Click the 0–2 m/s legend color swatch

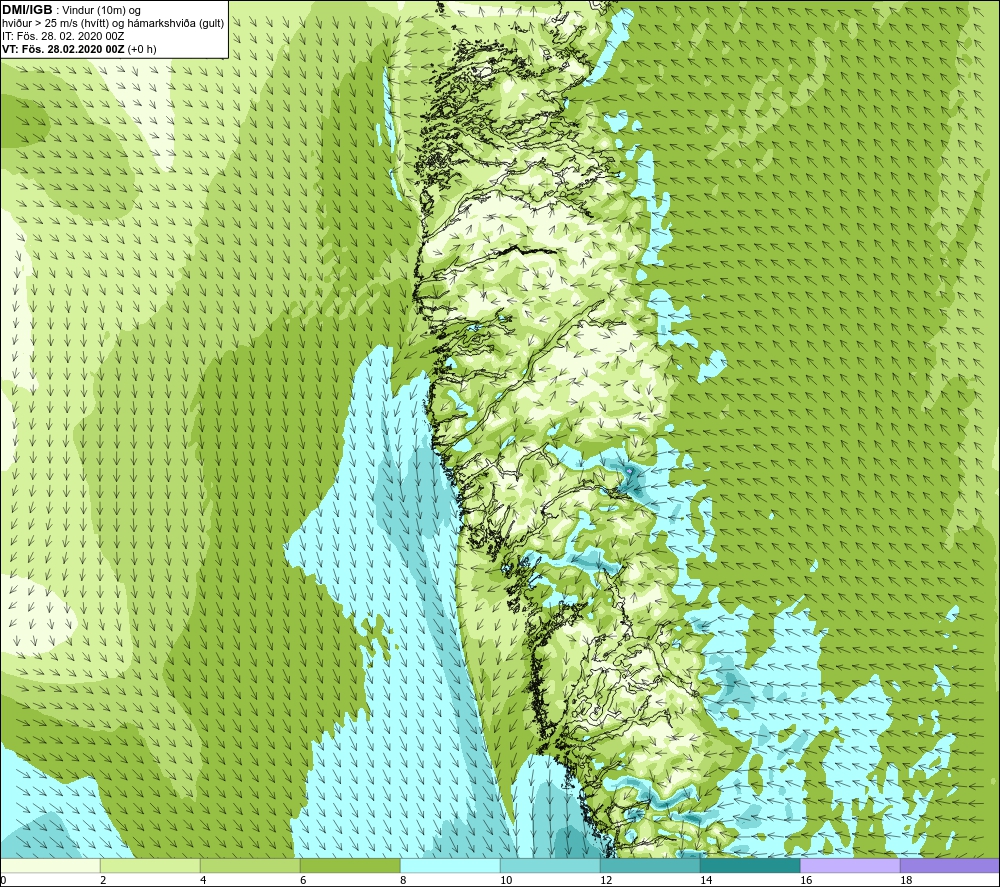(50, 865)
